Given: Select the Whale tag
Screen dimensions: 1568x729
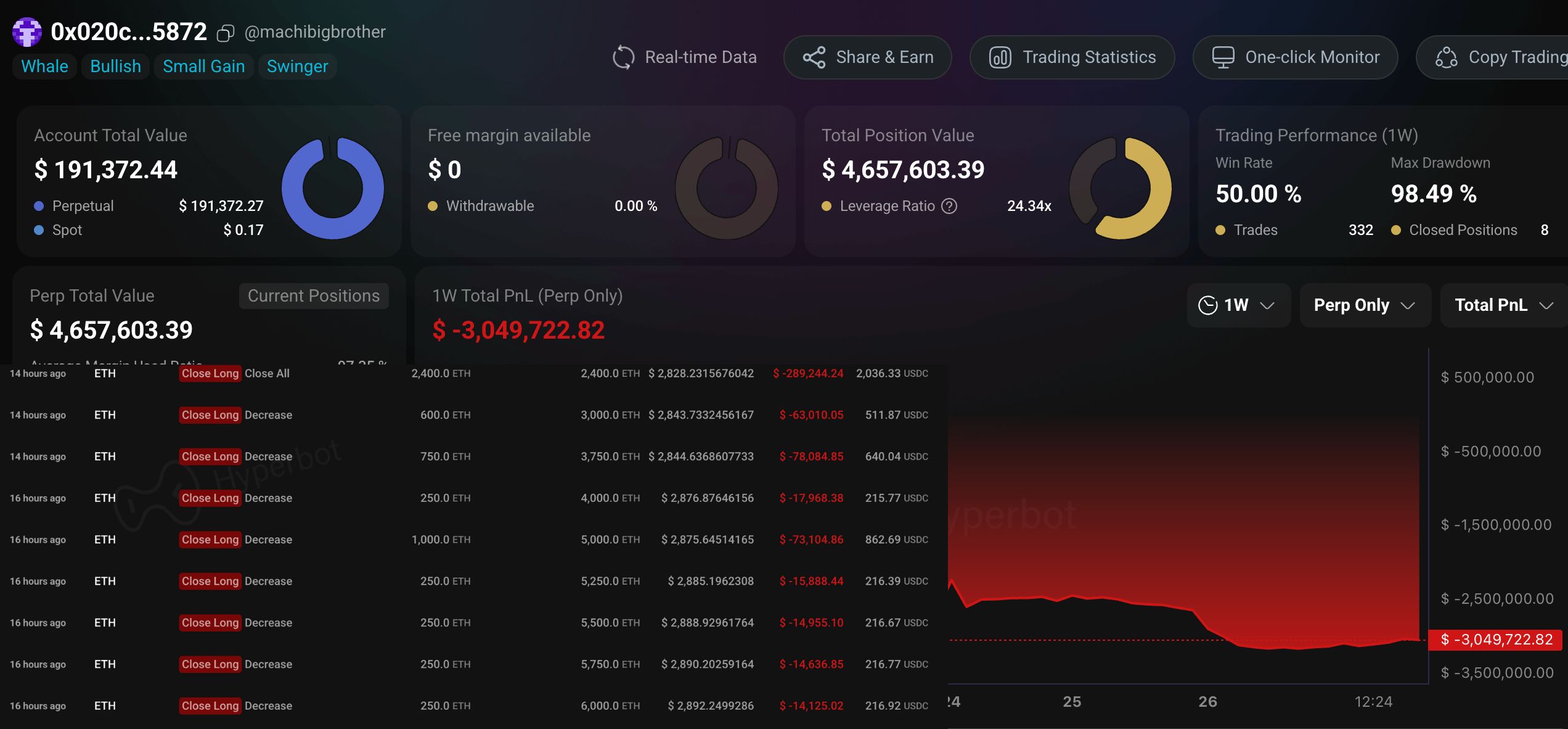Looking at the screenshot, I should (x=44, y=67).
